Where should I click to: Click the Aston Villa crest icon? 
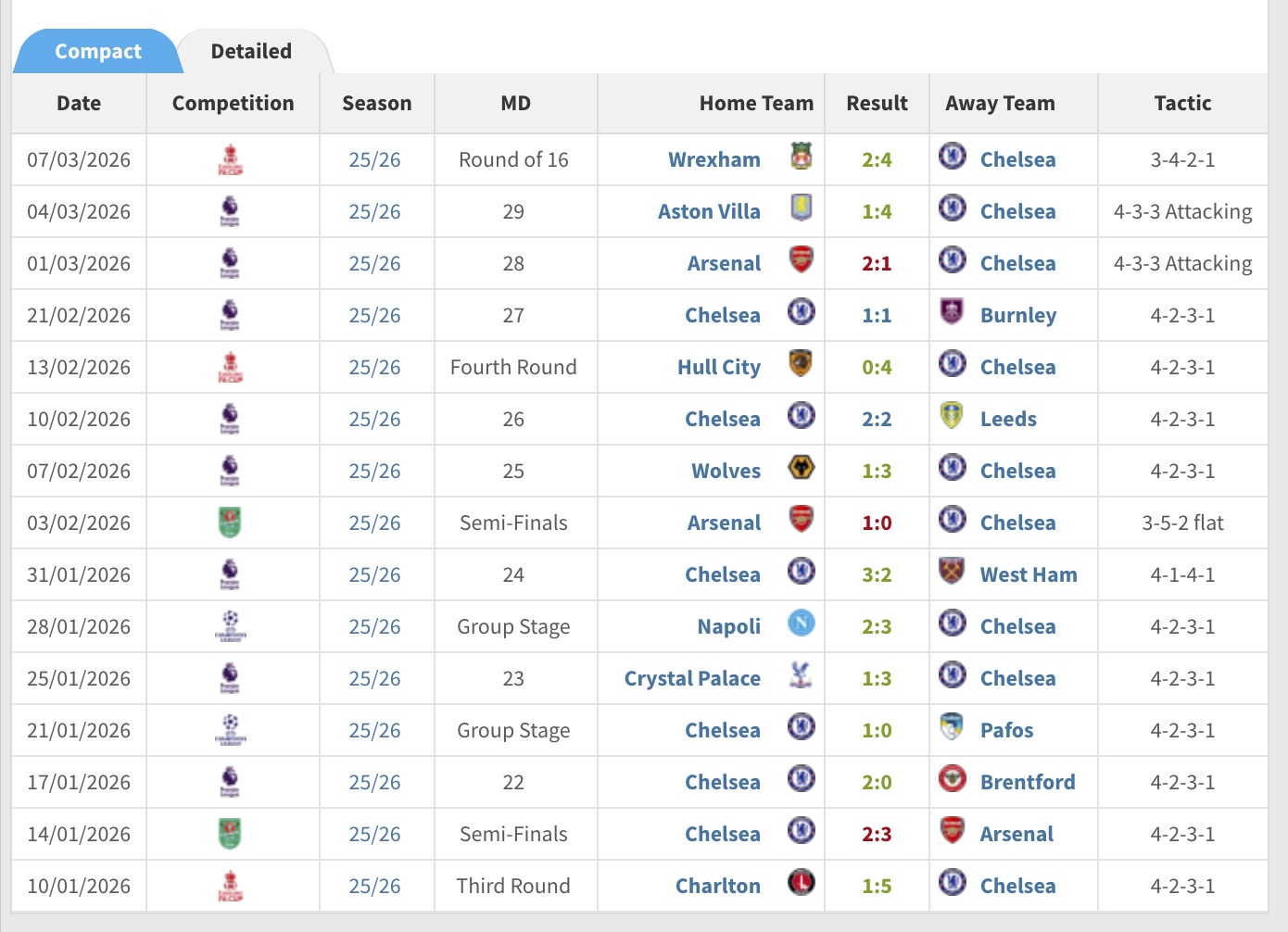pos(802,208)
